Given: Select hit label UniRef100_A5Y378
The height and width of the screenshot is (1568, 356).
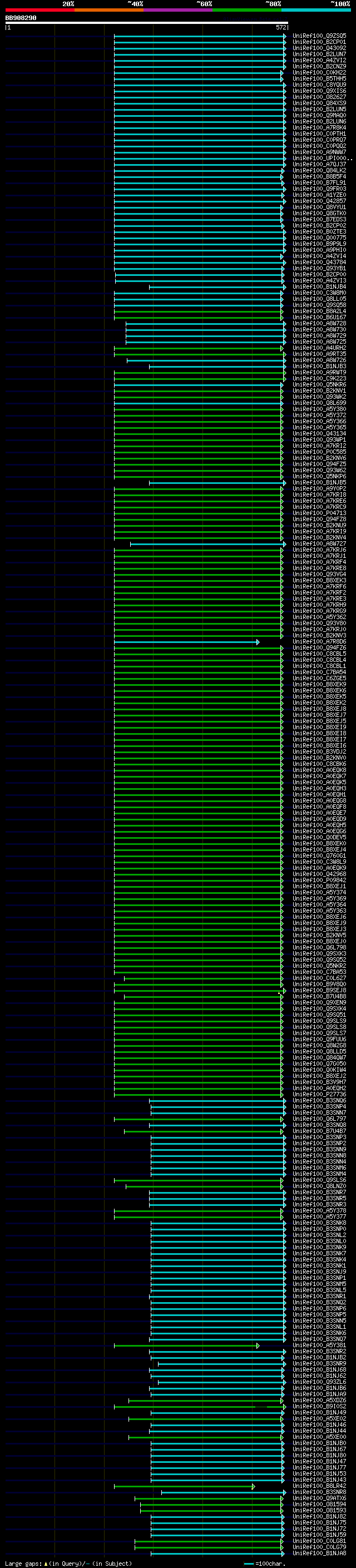Looking at the screenshot, I should [x=319, y=1211].
